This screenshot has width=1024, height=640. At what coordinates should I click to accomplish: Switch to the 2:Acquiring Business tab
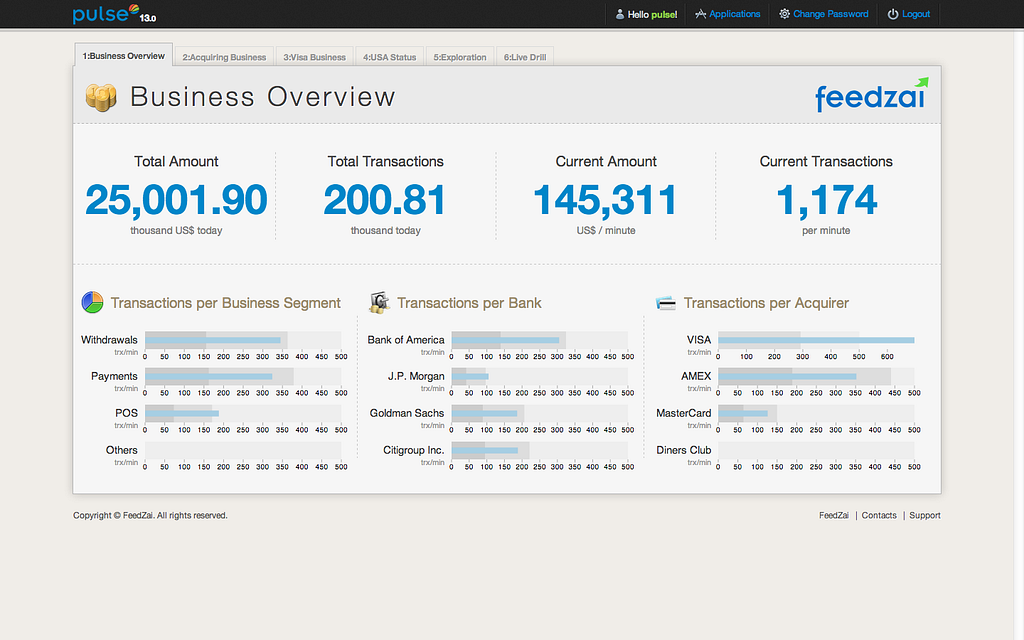[x=224, y=57]
